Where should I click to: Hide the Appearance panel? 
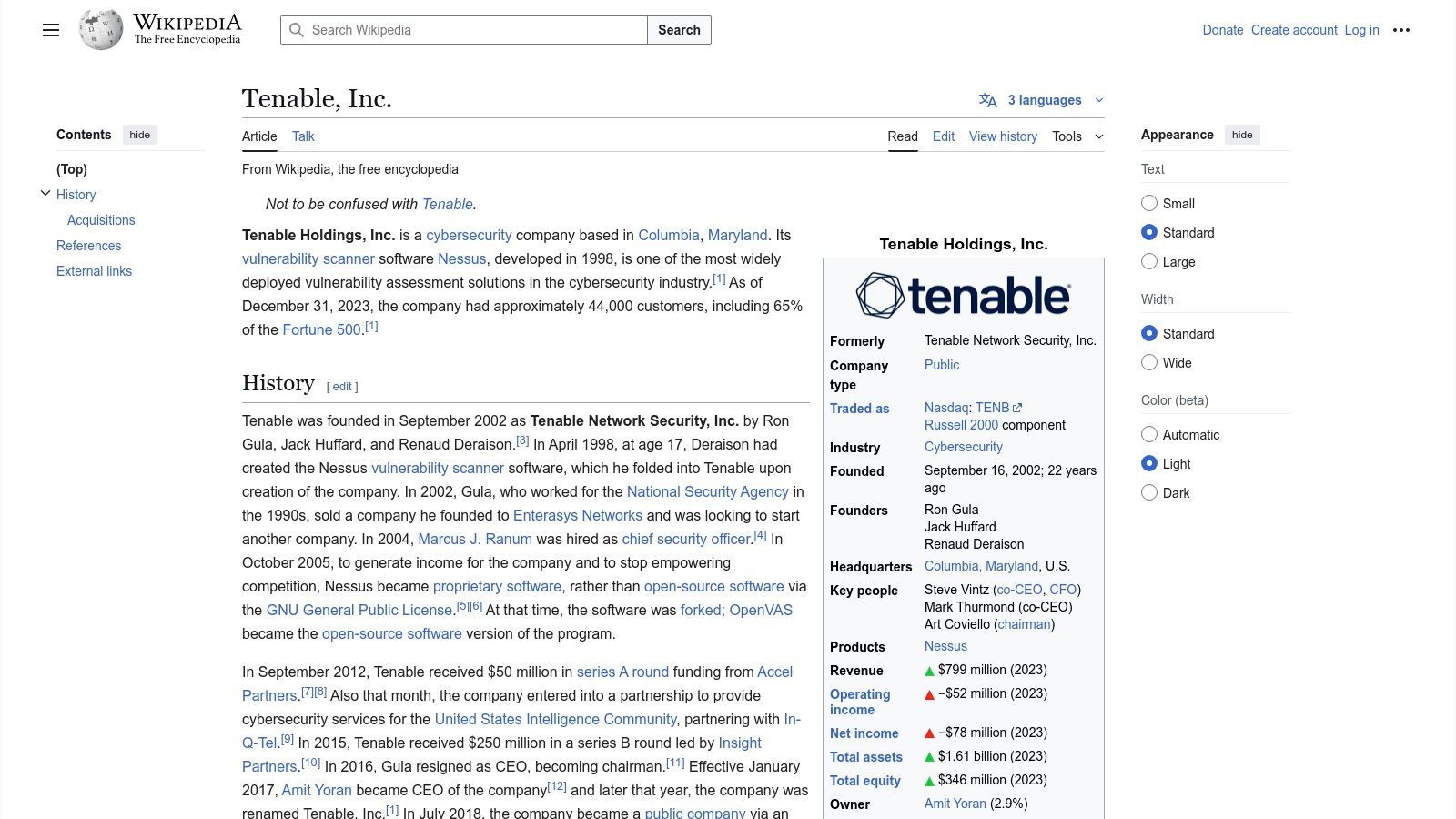click(1242, 134)
